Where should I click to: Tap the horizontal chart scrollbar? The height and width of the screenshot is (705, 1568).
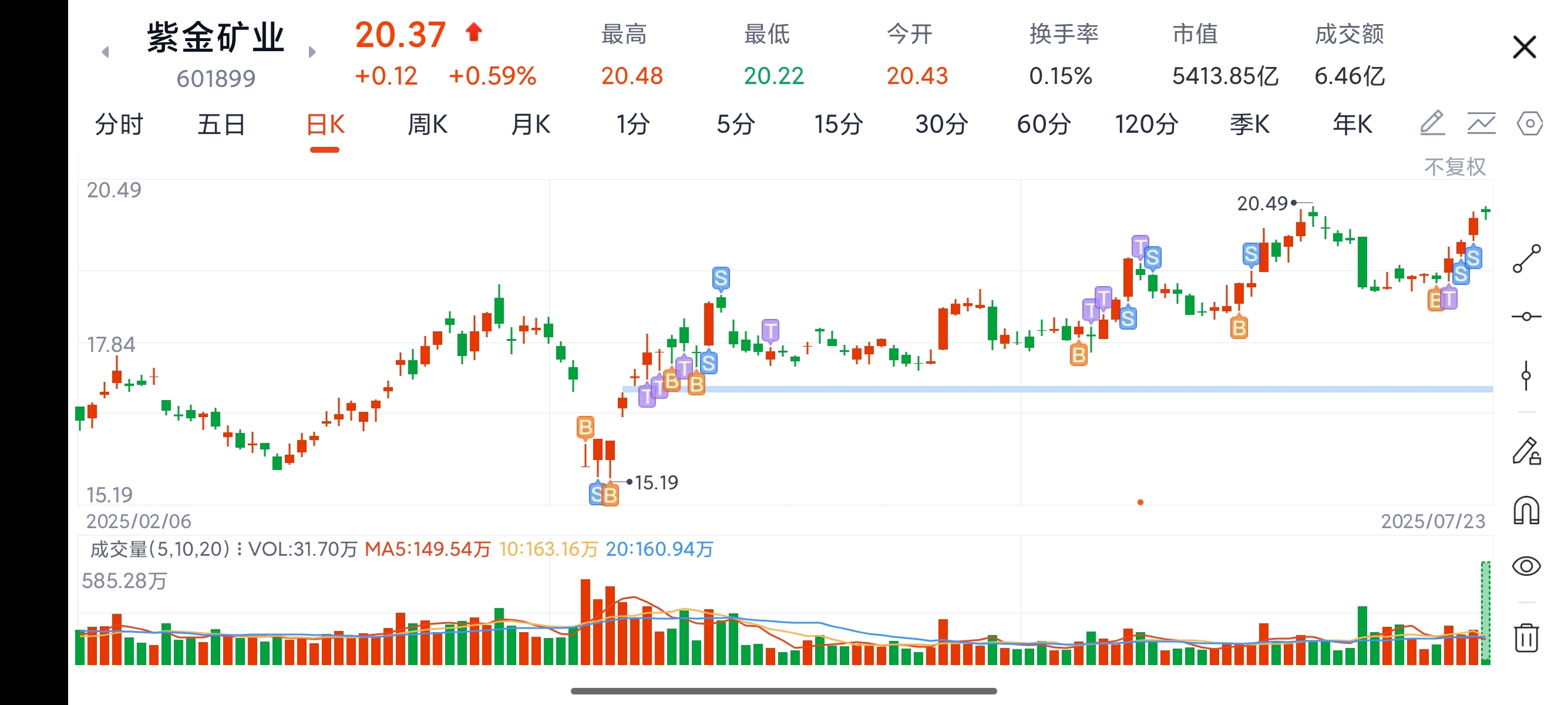[x=783, y=691]
